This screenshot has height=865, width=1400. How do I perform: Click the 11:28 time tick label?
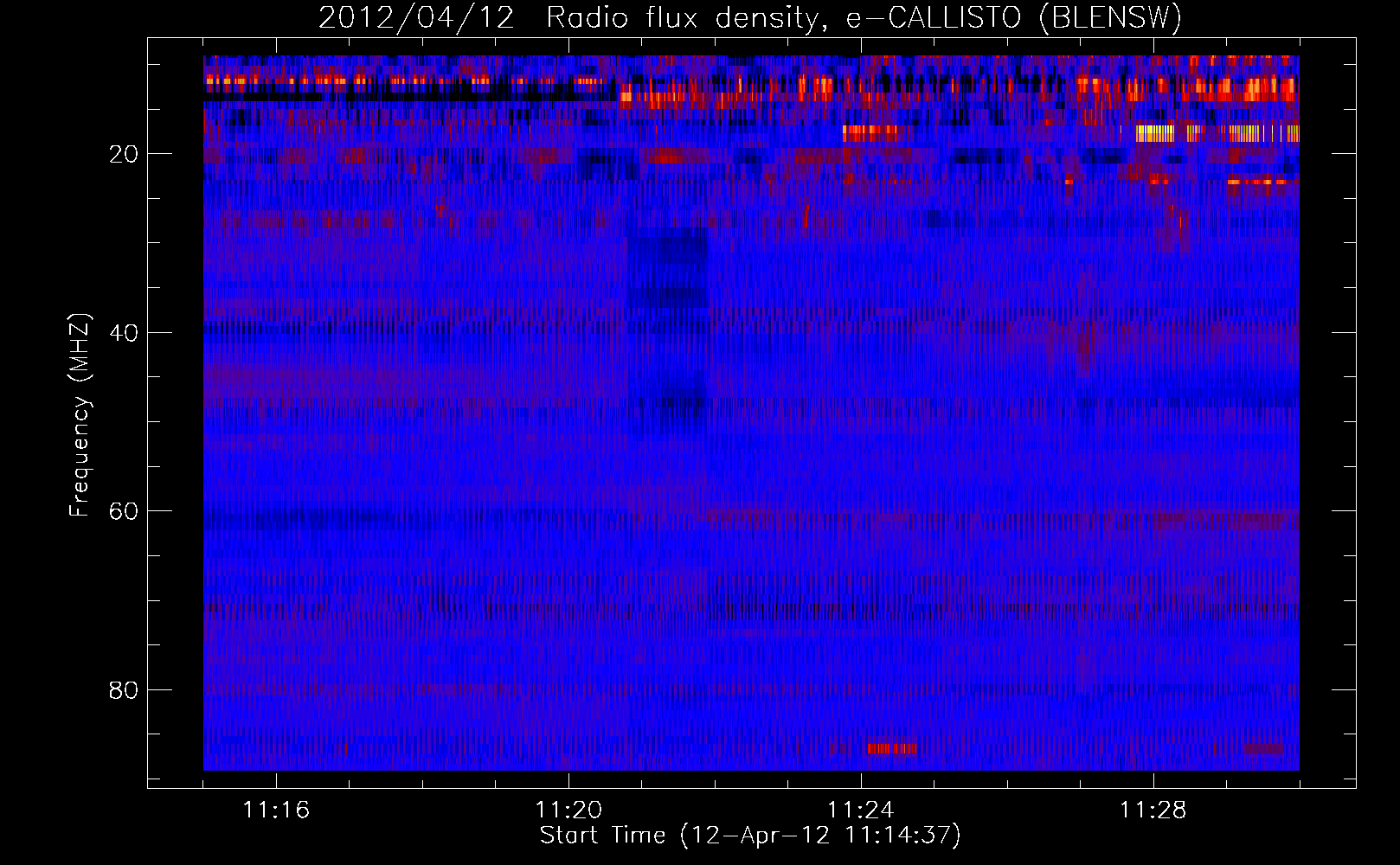(1153, 811)
